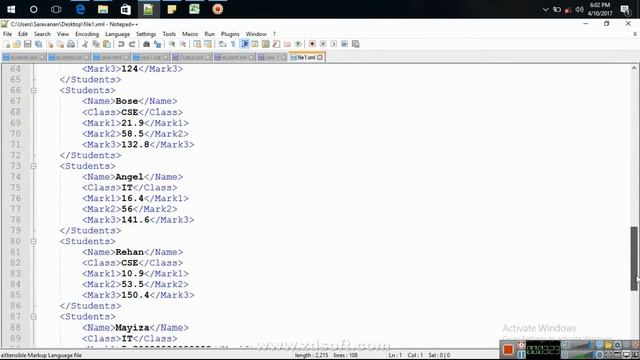Open the Encoding menu
This screenshot has width=640, height=360.
(87, 34)
